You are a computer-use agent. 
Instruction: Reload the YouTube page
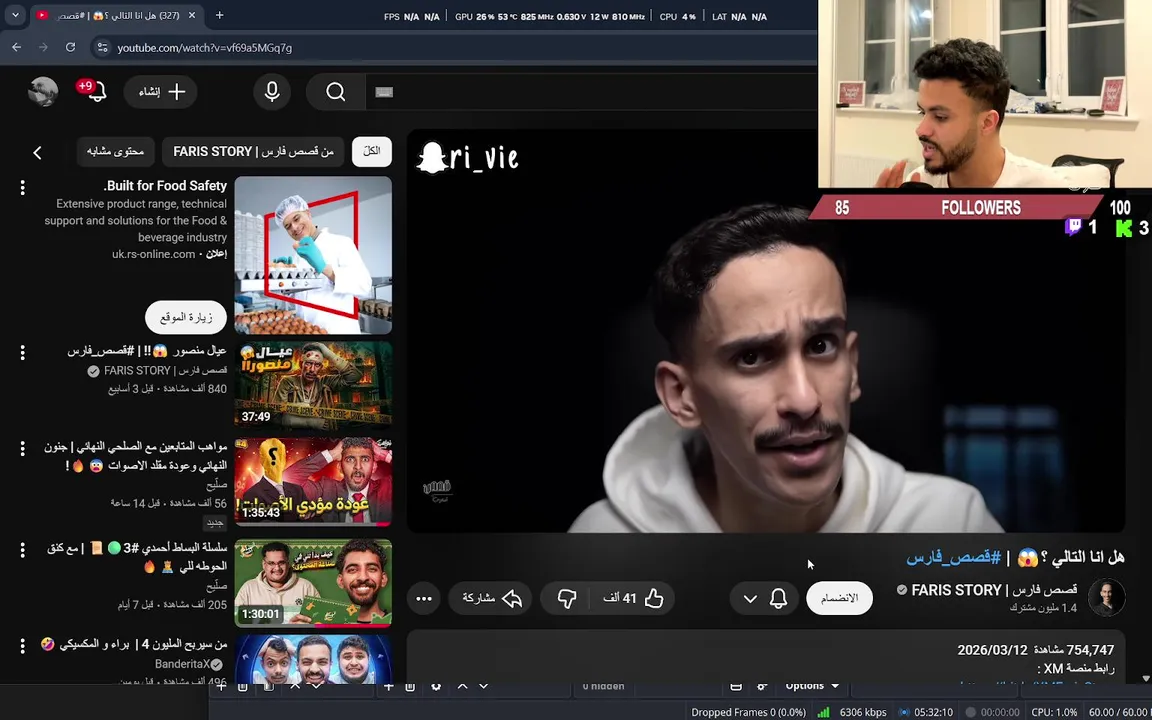pyautogui.click(x=71, y=47)
